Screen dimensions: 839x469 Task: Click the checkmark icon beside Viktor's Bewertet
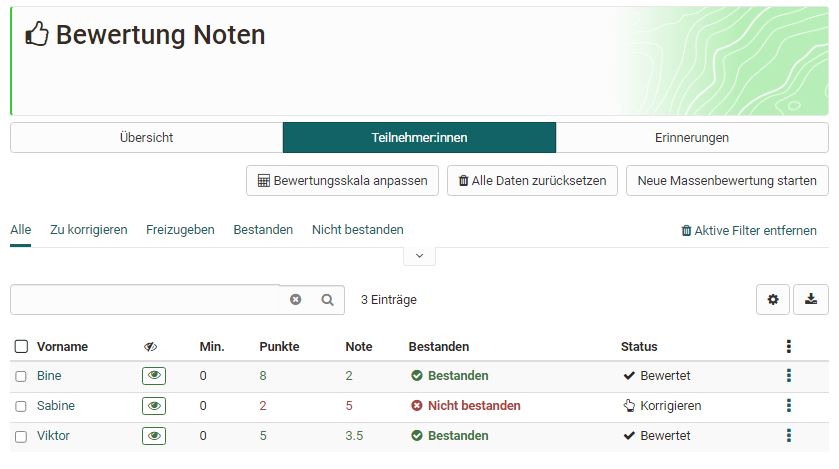[x=629, y=435]
